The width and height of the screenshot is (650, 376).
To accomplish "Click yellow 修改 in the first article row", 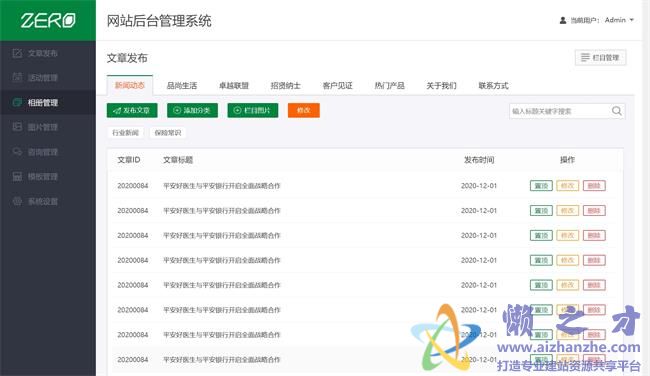I will [568, 186].
